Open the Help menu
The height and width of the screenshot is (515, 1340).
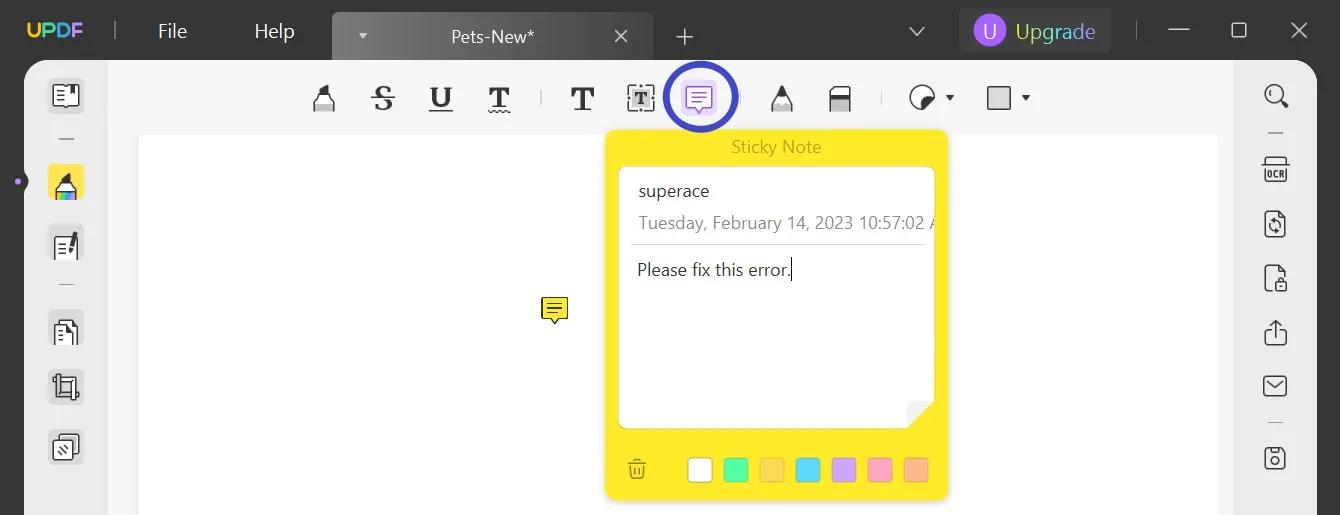(x=274, y=32)
